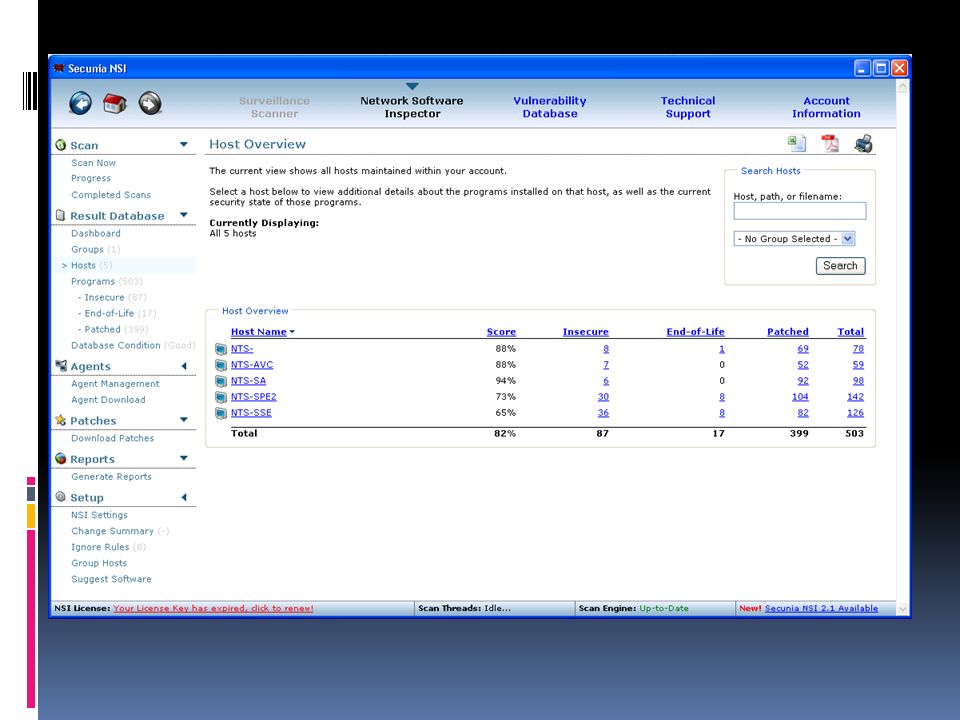The width and height of the screenshot is (960, 720).
Task: Click the computer icon beside NTS-SSE
Action: point(221,413)
